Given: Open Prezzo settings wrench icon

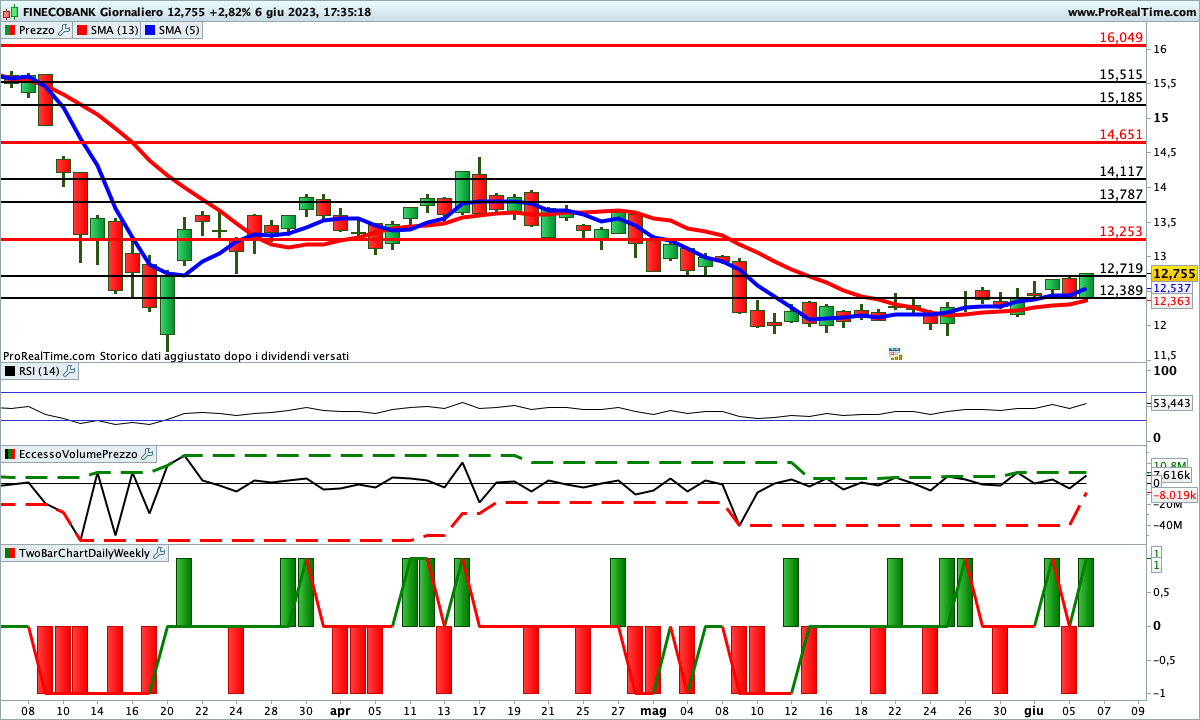Looking at the screenshot, I should (64, 30).
